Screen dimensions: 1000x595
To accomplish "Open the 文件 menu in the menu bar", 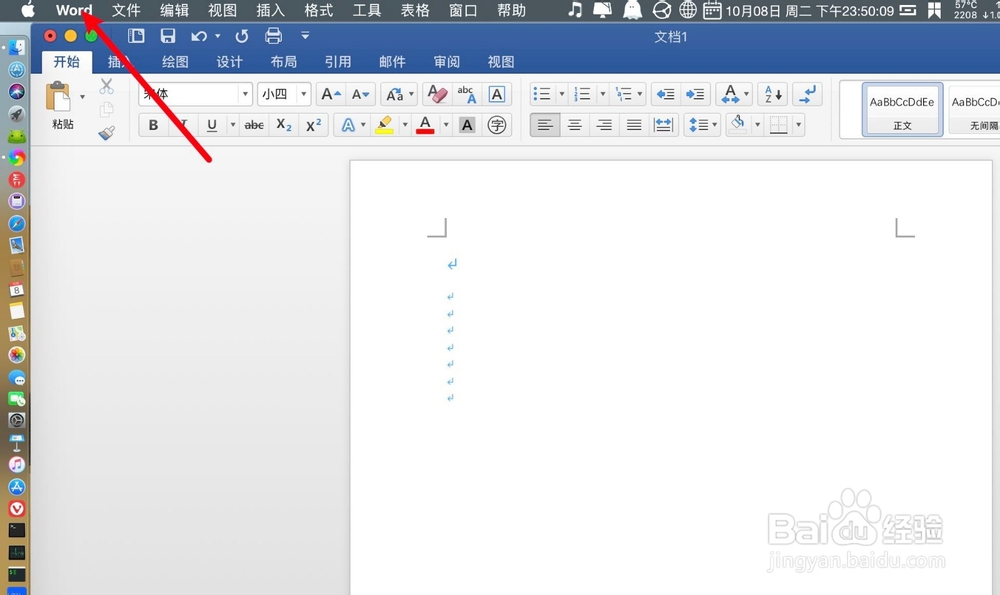I will [x=126, y=10].
